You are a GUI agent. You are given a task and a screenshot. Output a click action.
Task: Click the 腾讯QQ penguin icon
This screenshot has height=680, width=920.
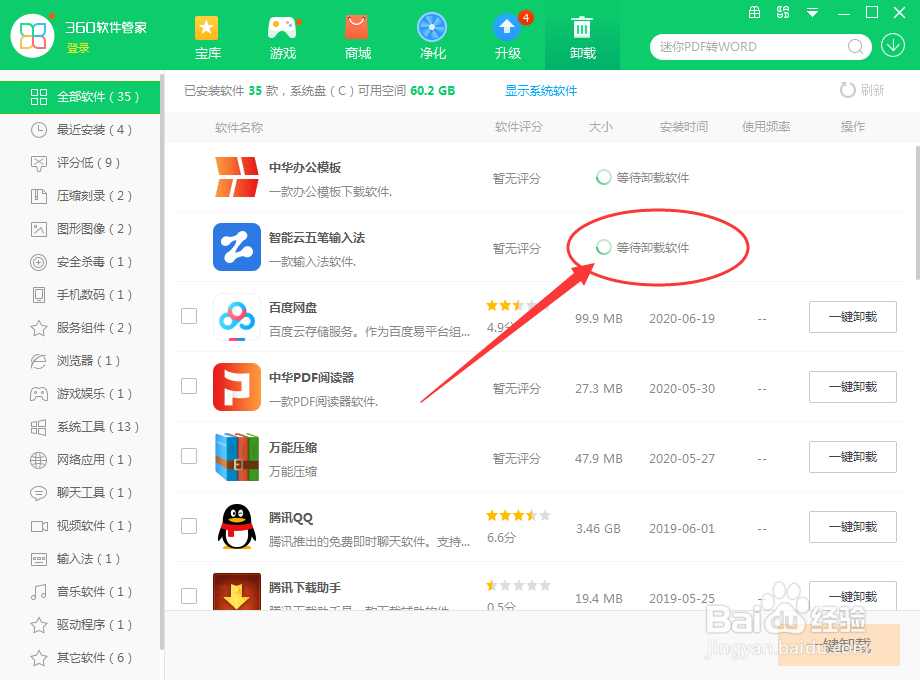(x=236, y=526)
